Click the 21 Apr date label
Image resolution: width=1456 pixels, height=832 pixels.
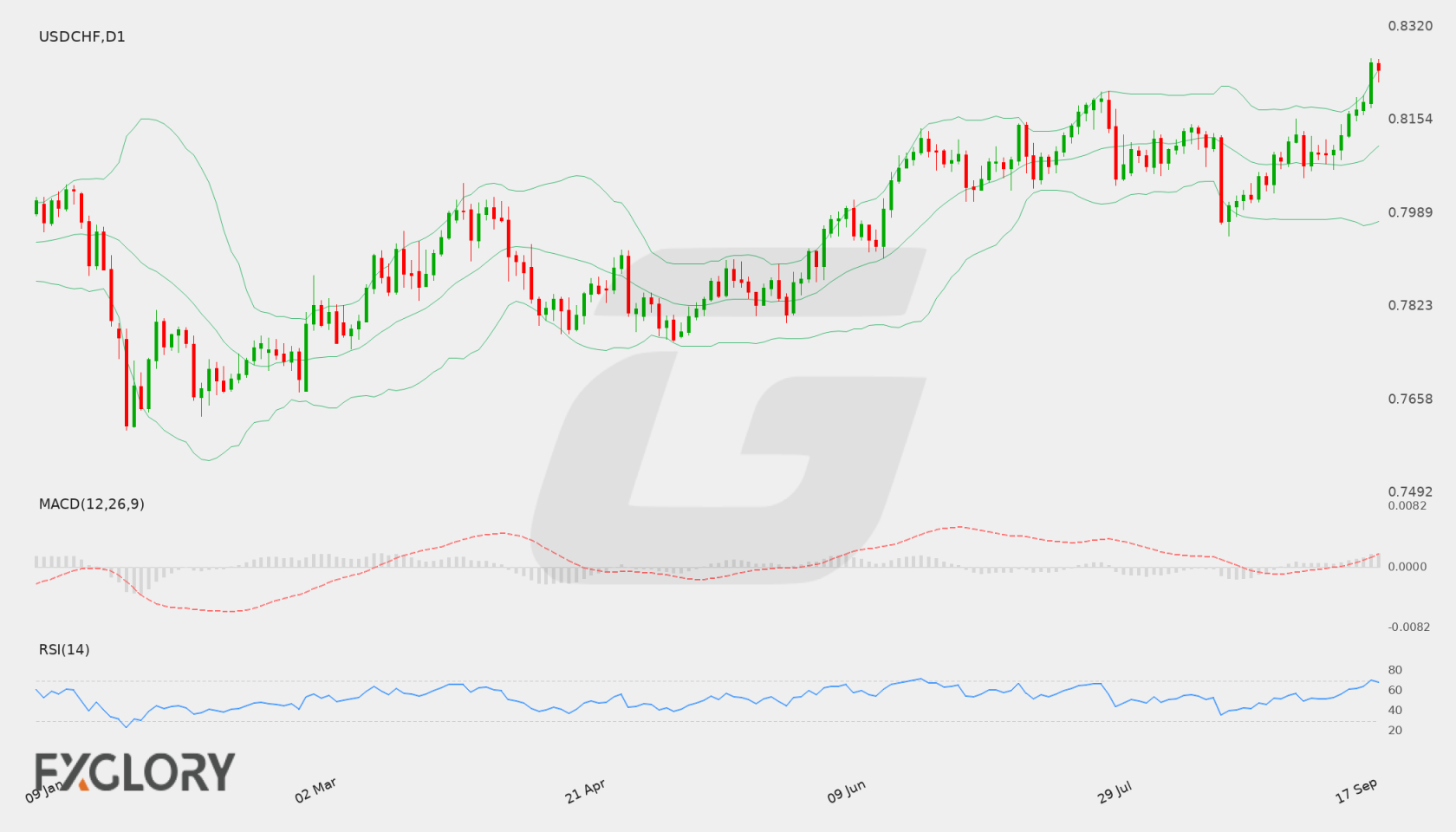(x=585, y=791)
